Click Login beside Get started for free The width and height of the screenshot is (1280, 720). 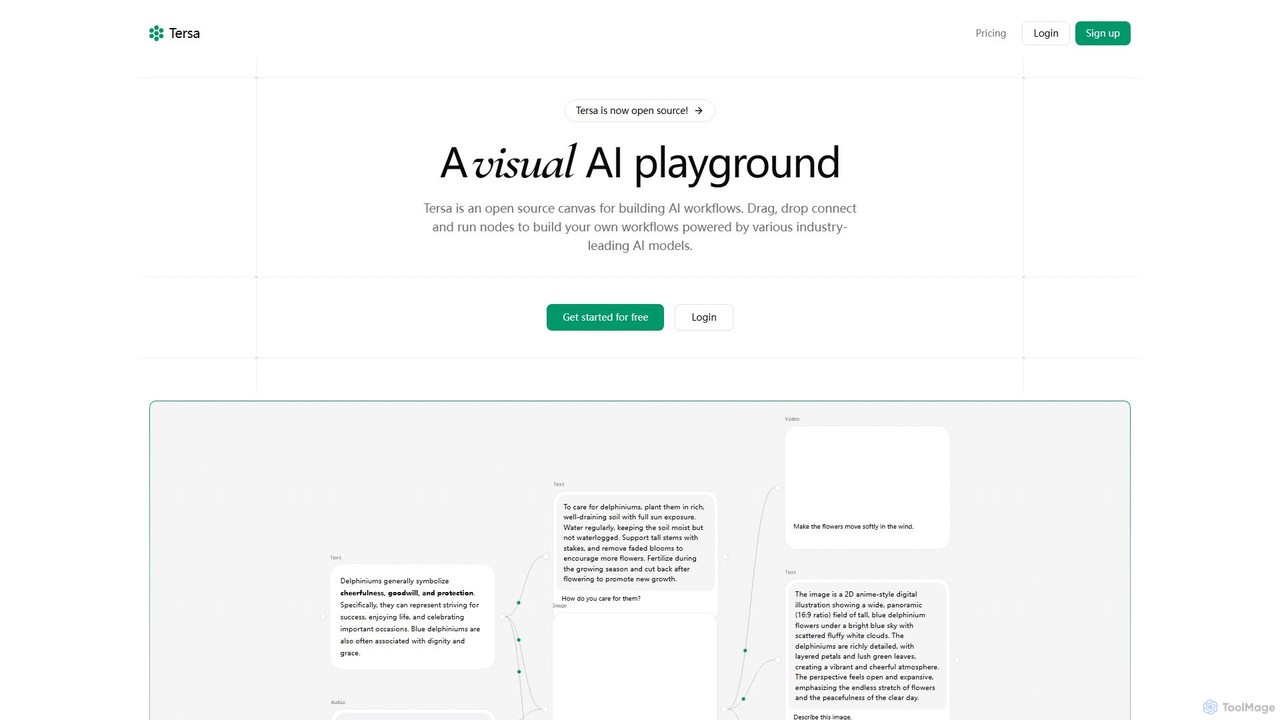[x=704, y=317]
